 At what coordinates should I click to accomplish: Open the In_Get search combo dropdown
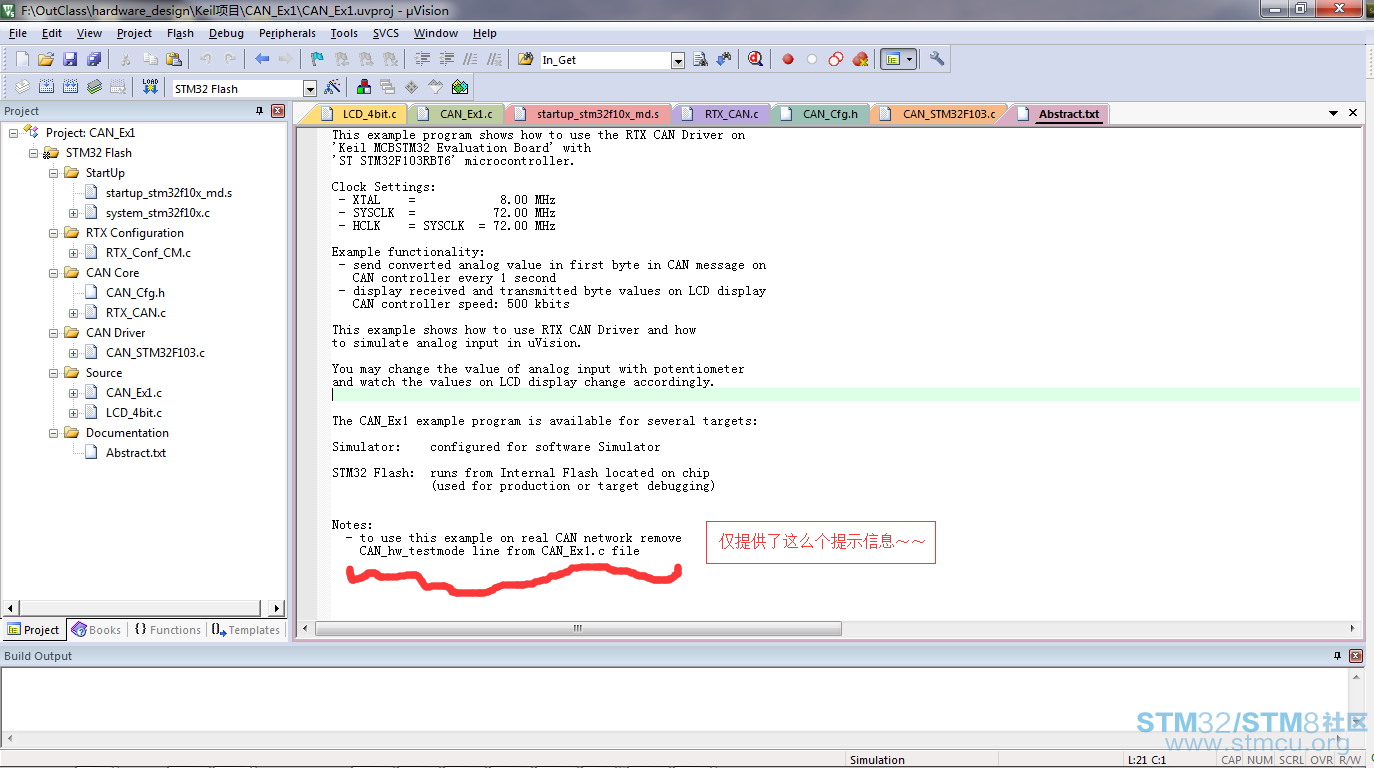pyautogui.click(x=678, y=60)
